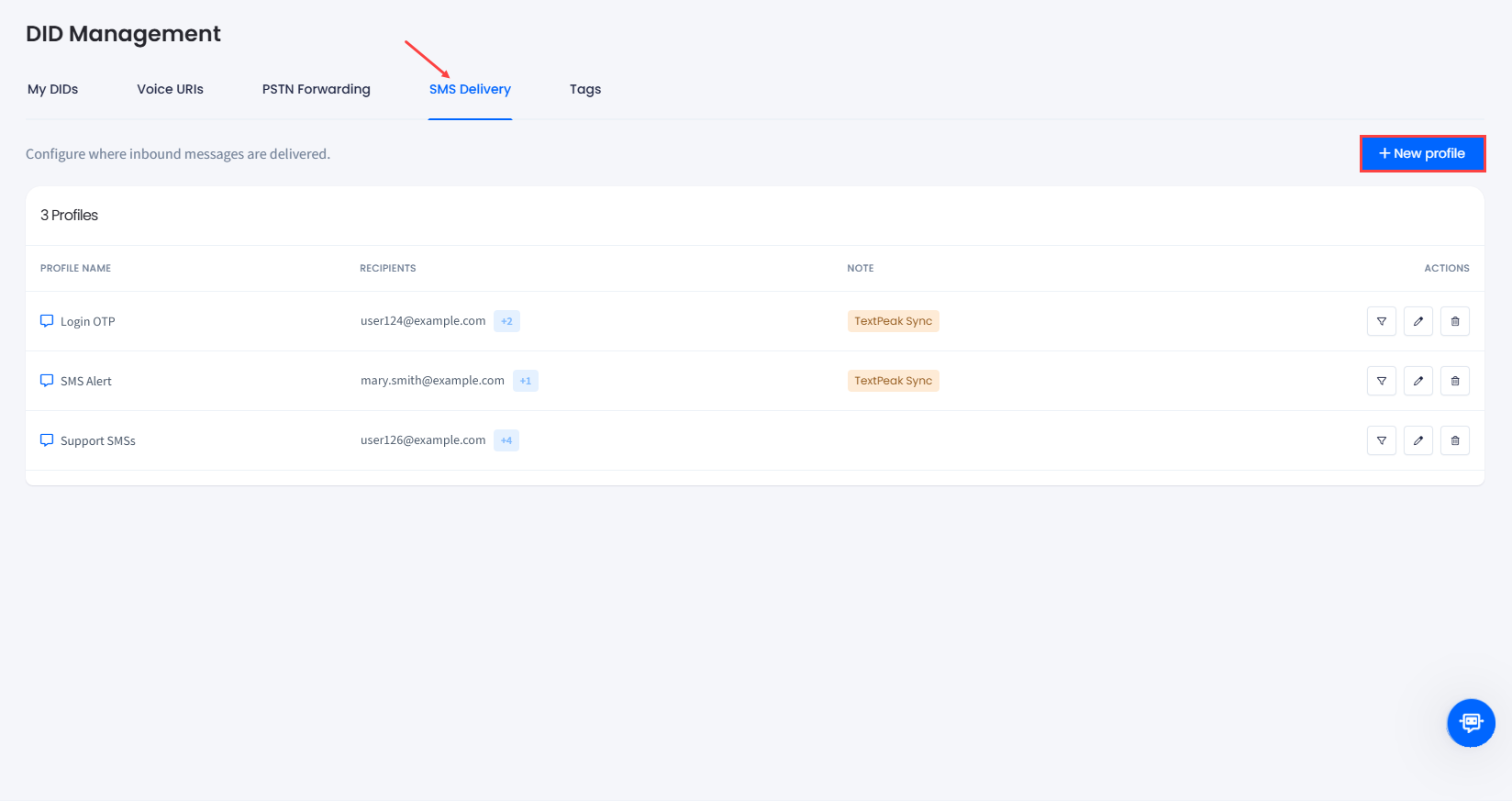Delete the SMS Alert profile
Screen dimensions: 1512x801
click(1454, 381)
